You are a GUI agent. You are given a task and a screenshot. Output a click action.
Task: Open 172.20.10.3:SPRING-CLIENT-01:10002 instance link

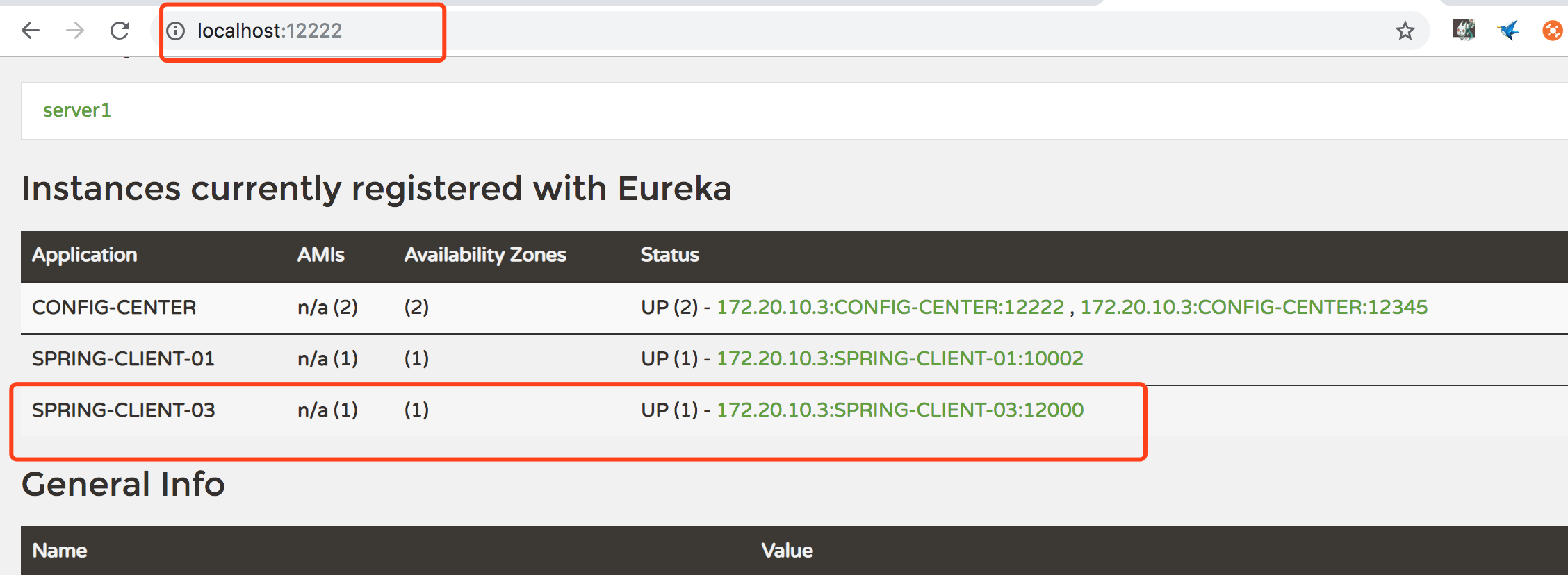click(900, 358)
